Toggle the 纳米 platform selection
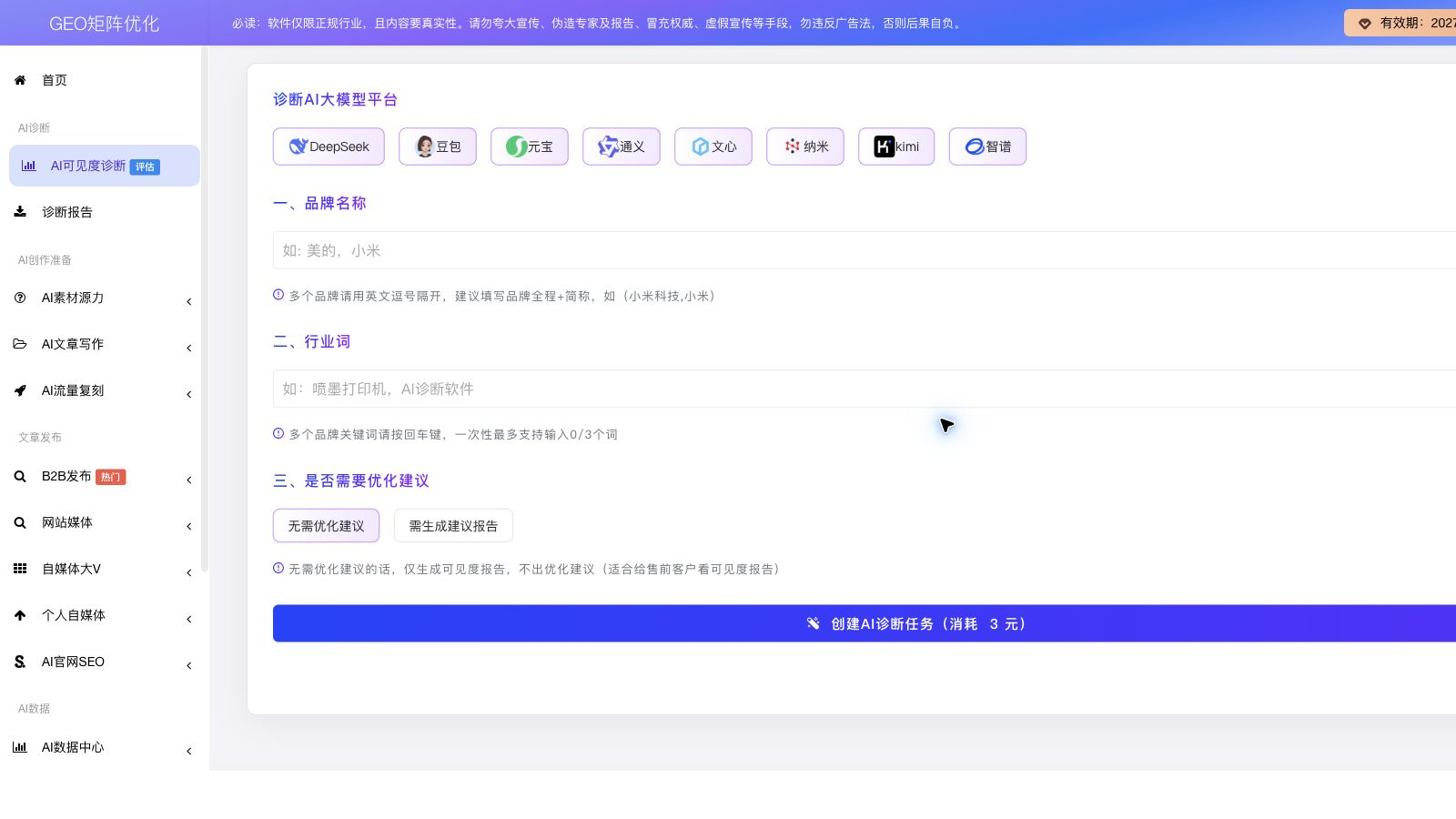 click(805, 147)
